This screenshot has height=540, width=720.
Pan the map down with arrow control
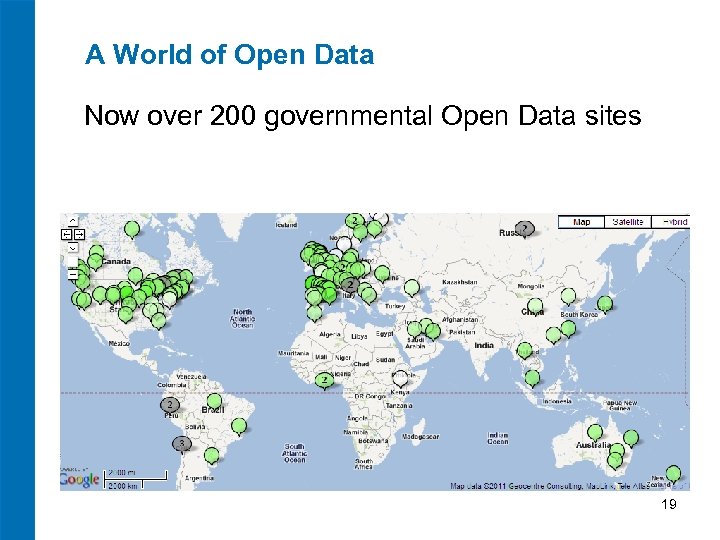[73, 248]
